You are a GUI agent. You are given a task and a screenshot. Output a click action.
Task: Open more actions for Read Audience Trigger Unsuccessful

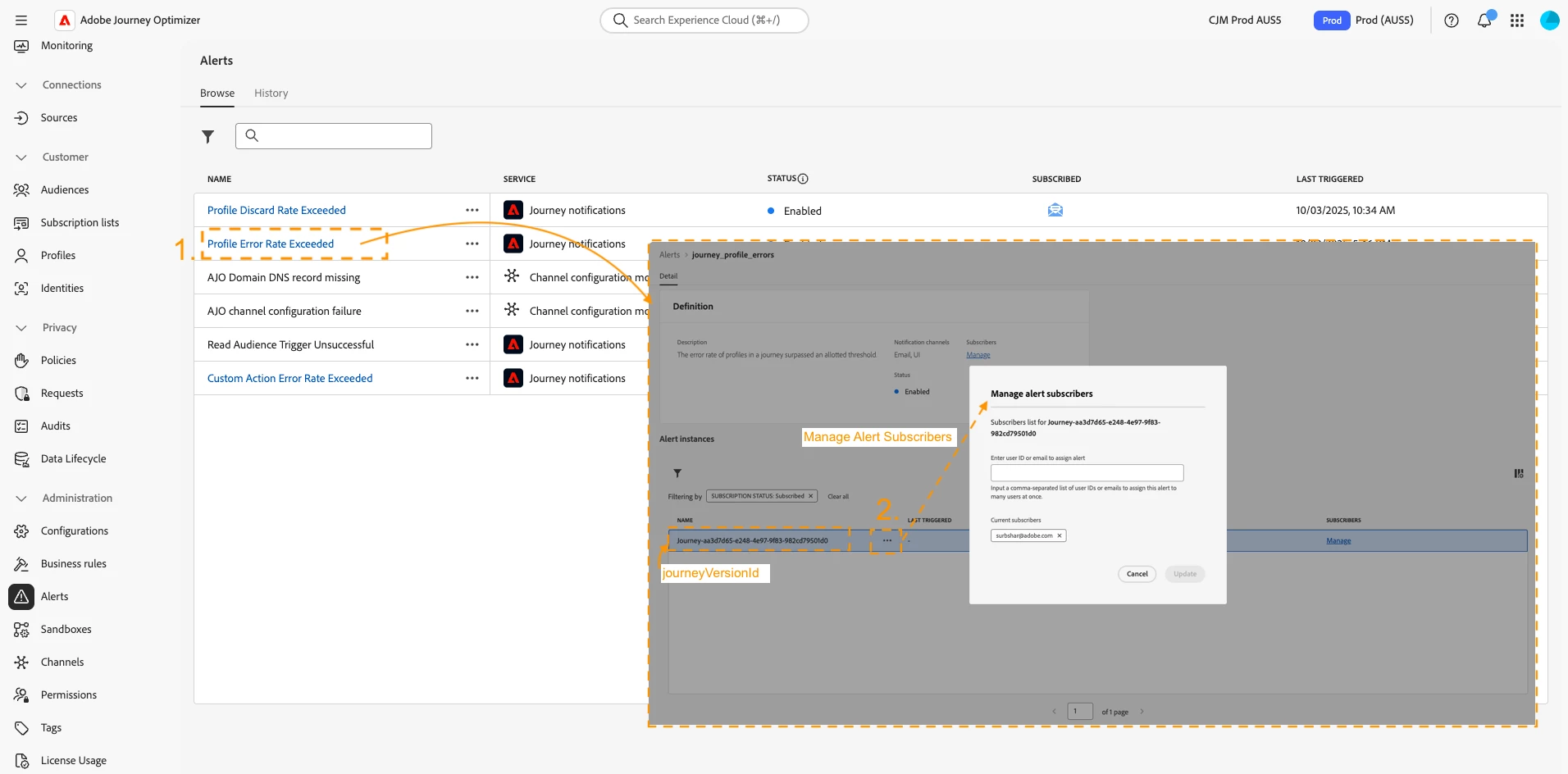[472, 345]
